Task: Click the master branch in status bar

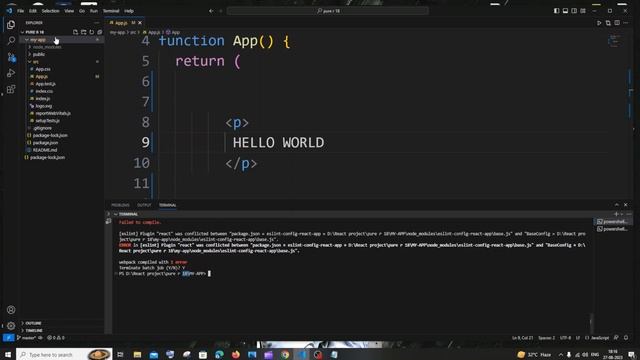Action: (26, 338)
